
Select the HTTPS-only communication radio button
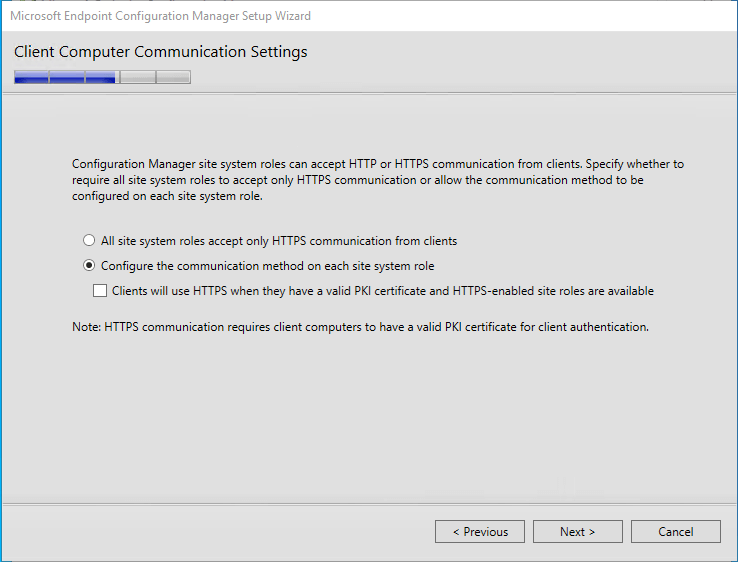coord(88,241)
